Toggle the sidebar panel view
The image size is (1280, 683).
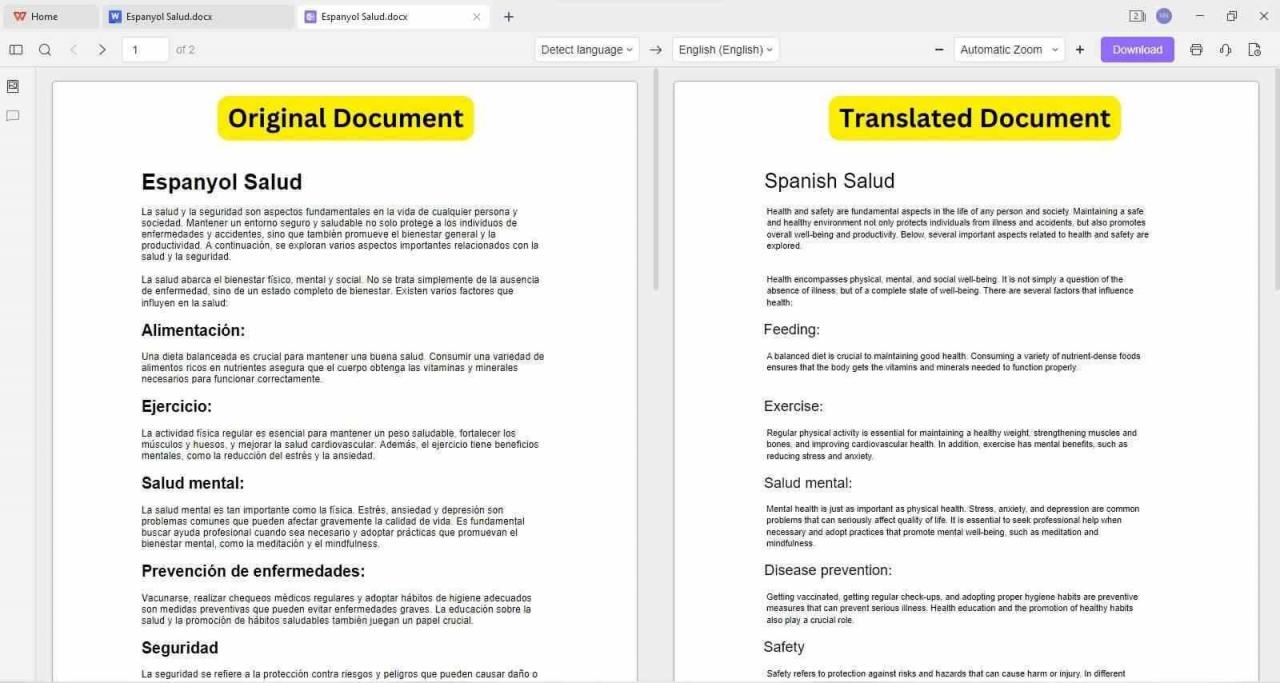pyautogui.click(x=16, y=49)
